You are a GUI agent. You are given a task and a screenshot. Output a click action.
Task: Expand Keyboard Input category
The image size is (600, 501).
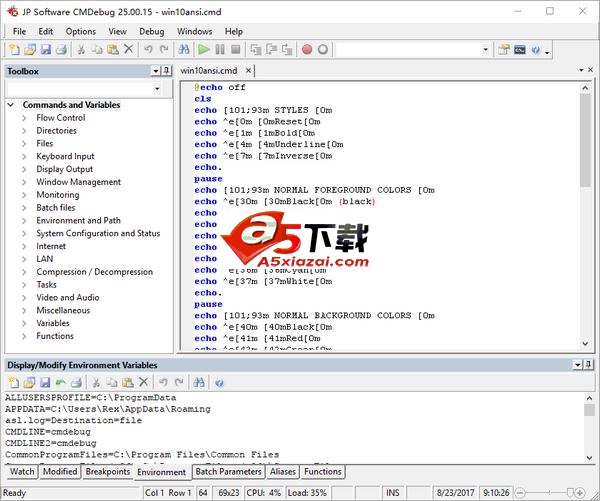click(24, 156)
